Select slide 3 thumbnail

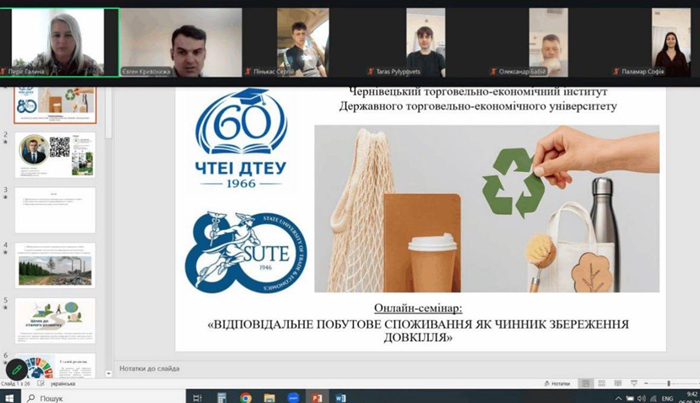(x=55, y=210)
